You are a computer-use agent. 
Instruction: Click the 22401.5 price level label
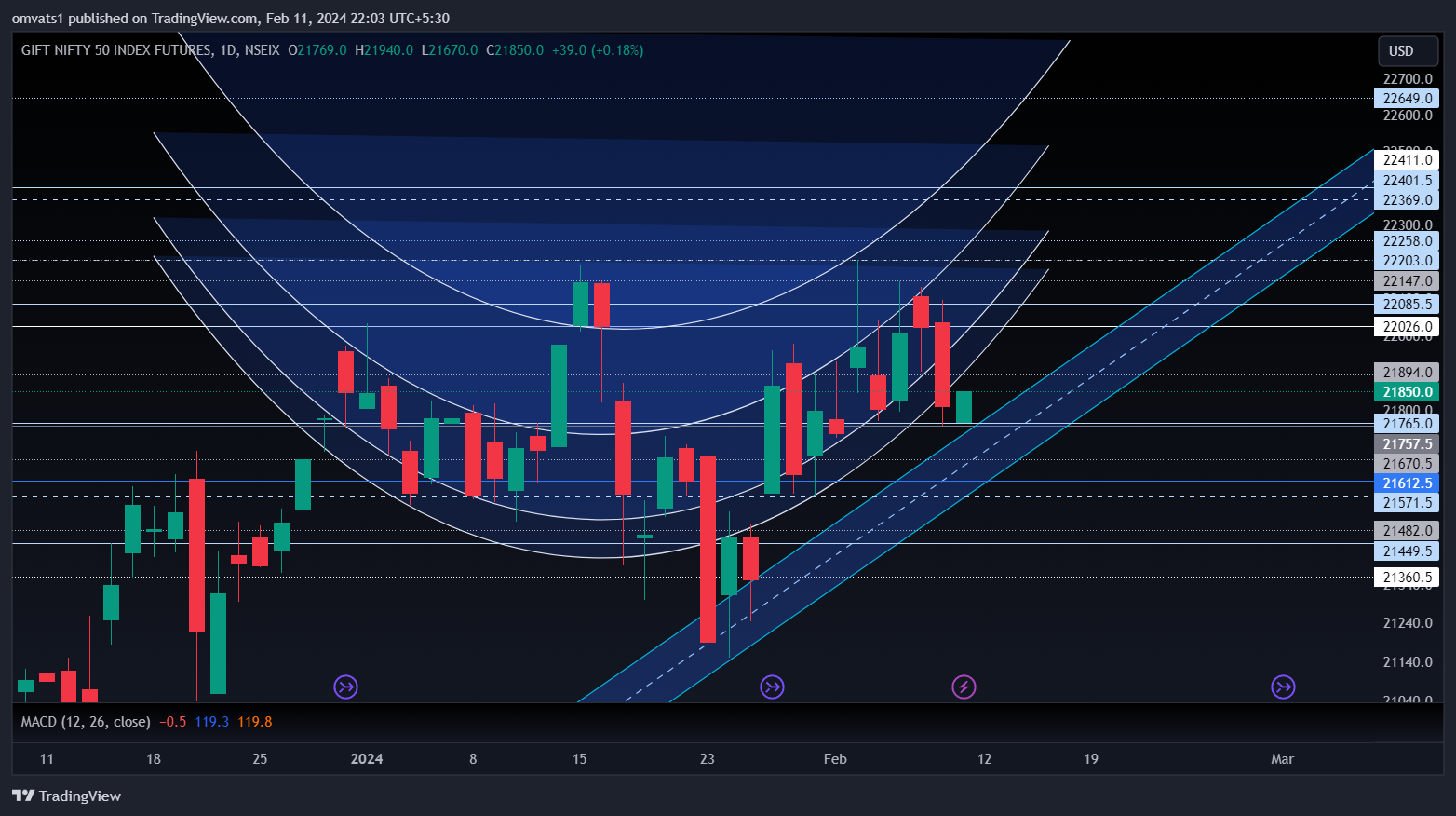[1407, 181]
